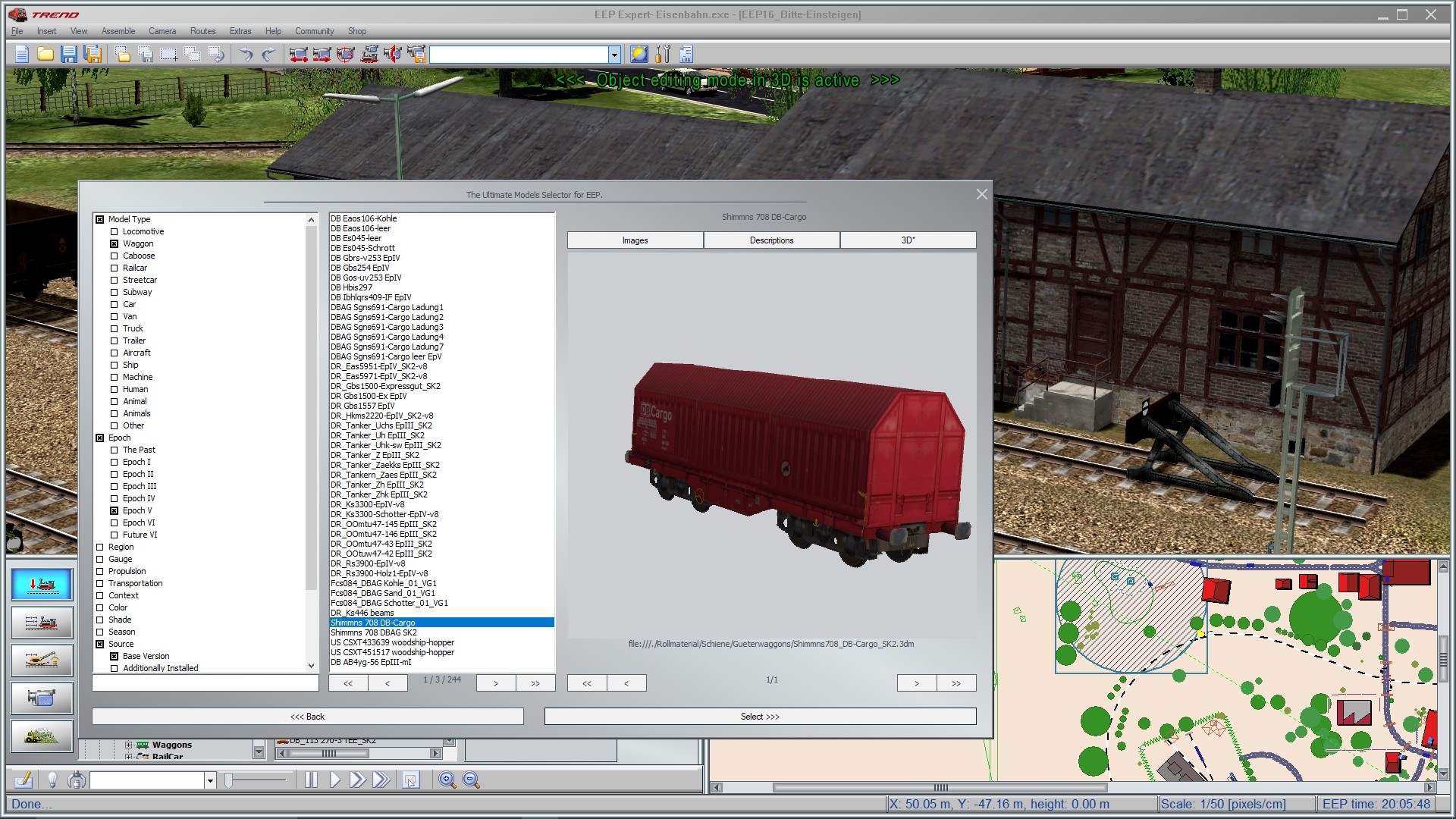Screen dimensions: 1456x819
Task: Open the camera position dropdown in the toolbar
Action: [x=613, y=54]
